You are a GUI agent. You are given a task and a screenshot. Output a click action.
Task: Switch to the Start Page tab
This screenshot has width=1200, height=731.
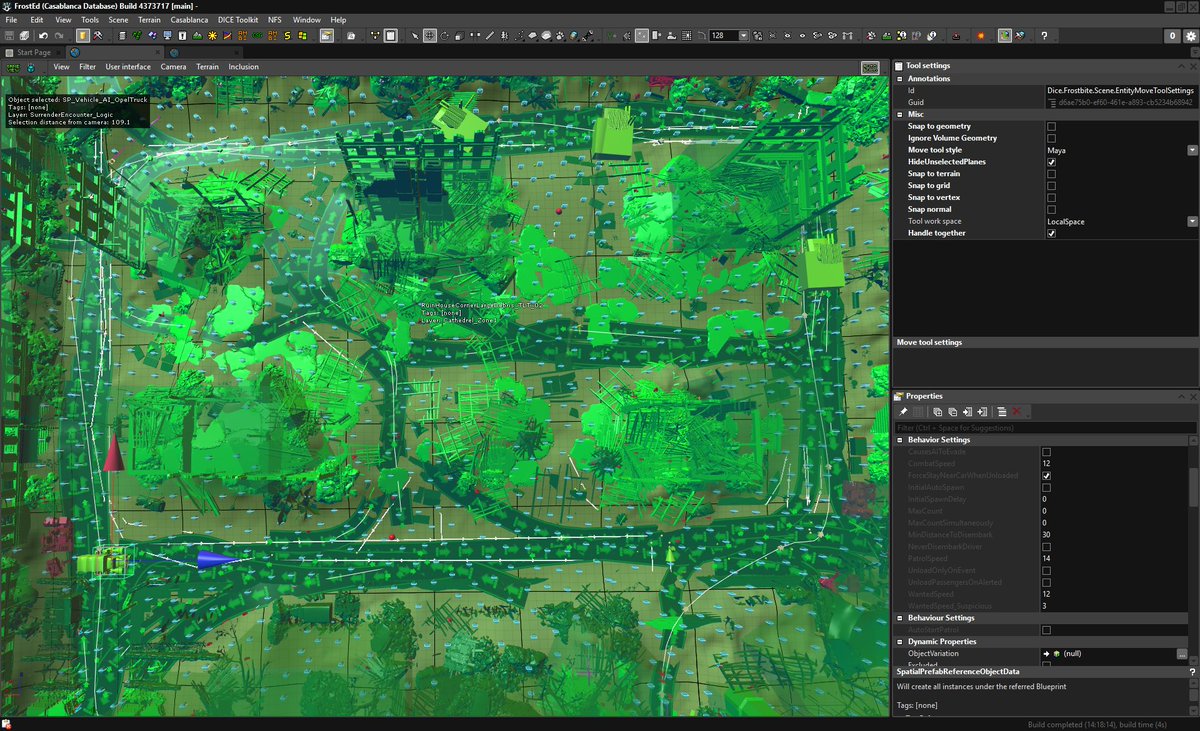[34, 52]
